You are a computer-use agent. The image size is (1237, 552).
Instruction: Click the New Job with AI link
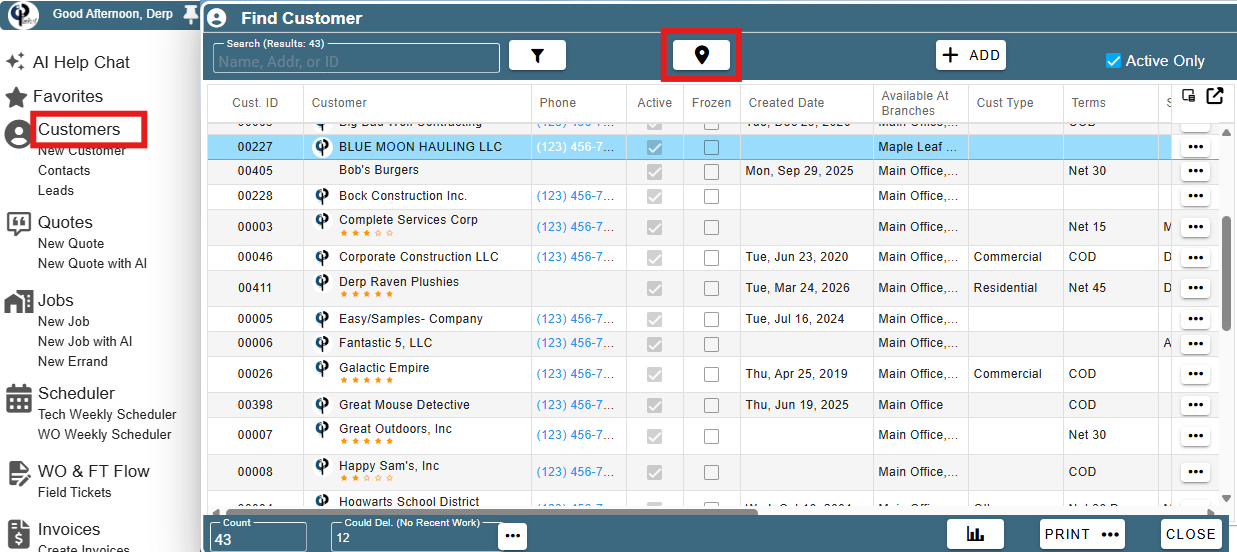[x=85, y=342]
